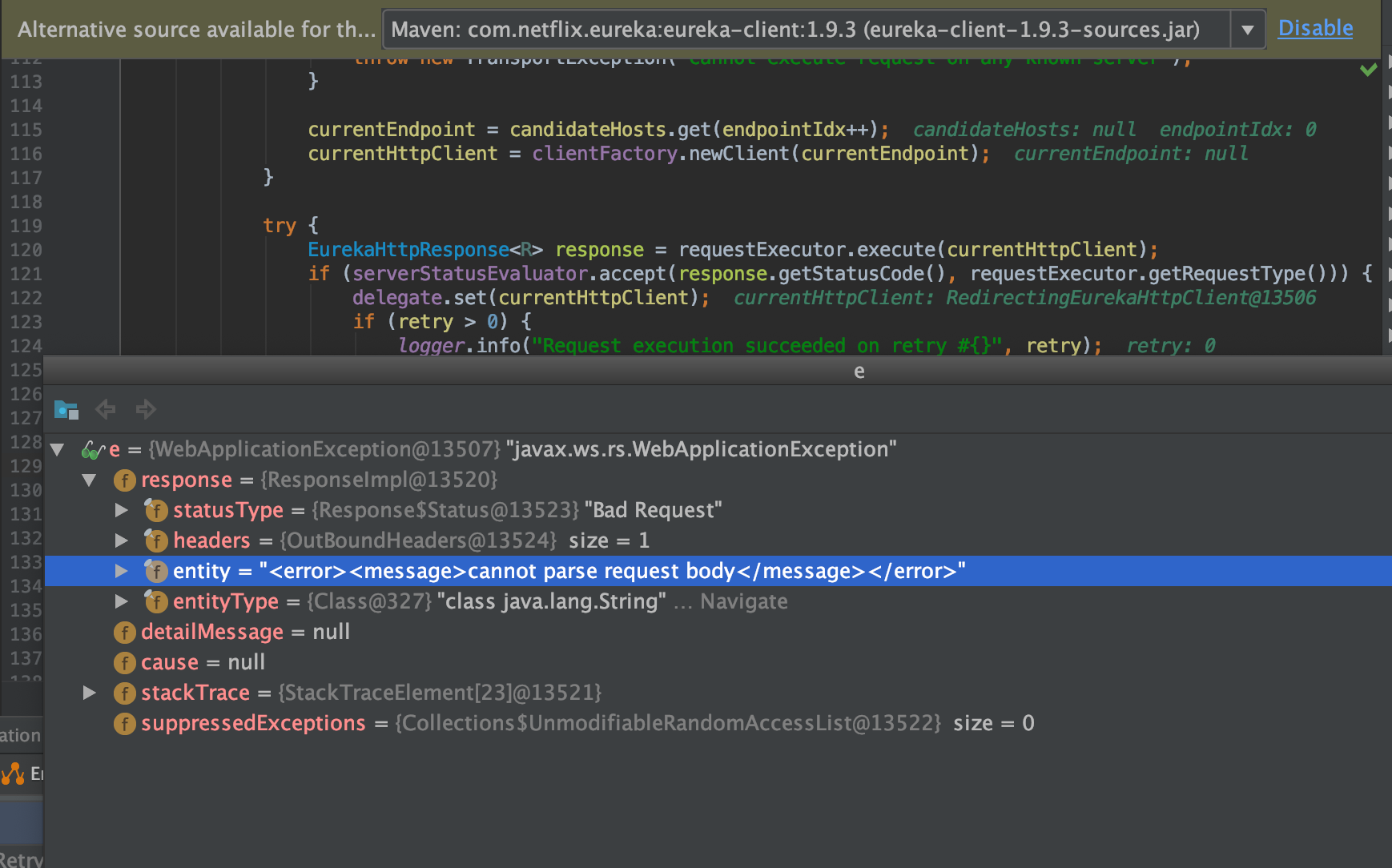Click the Navigate link beside entityType
Viewport: 1392px width, 868px height.
(x=743, y=601)
